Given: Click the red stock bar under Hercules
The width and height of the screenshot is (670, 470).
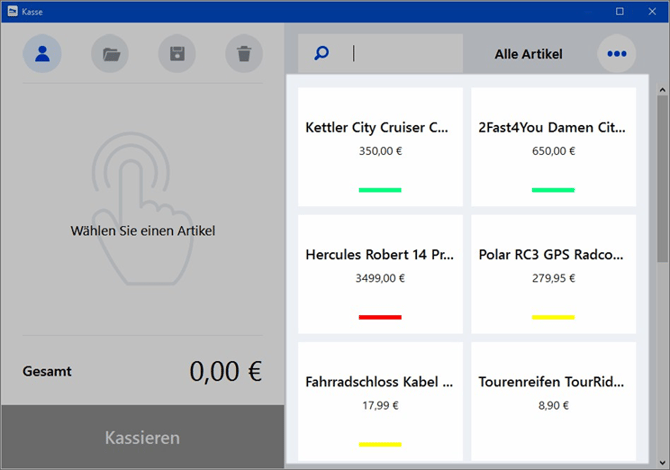Looking at the screenshot, I should [380, 317].
